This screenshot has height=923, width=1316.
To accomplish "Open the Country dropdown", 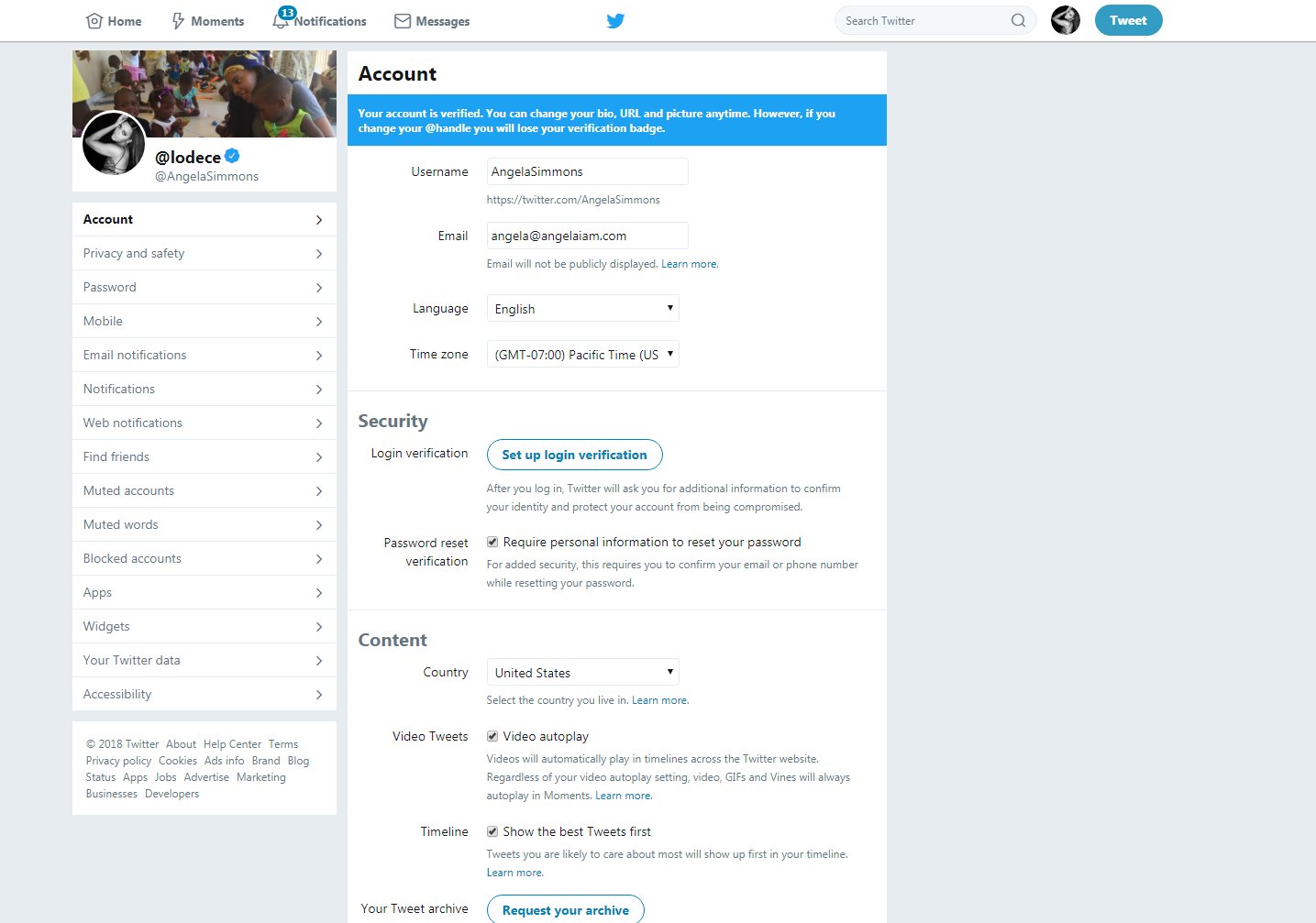I will [582, 672].
